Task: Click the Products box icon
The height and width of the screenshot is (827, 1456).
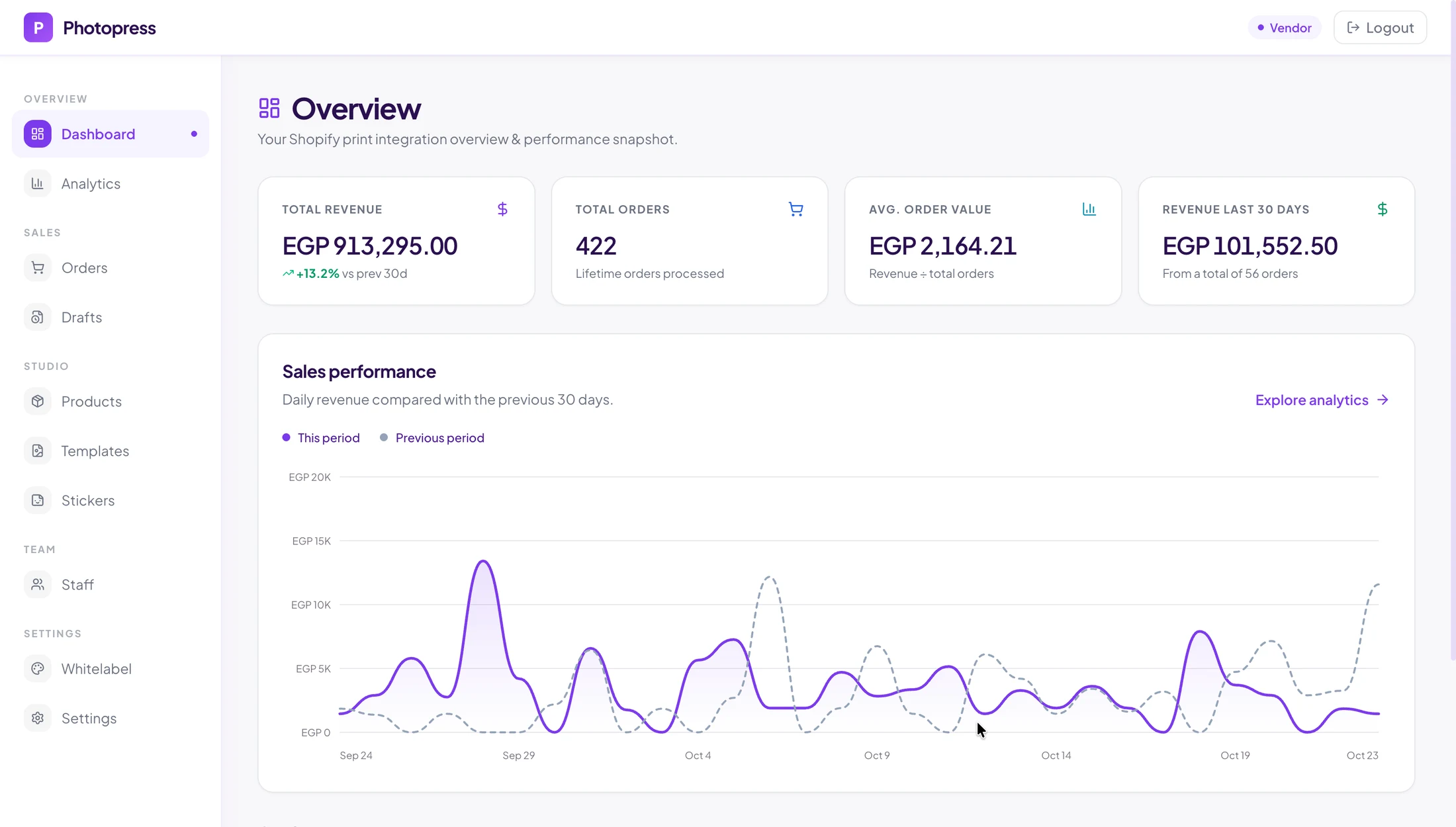Action: (38, 401)
